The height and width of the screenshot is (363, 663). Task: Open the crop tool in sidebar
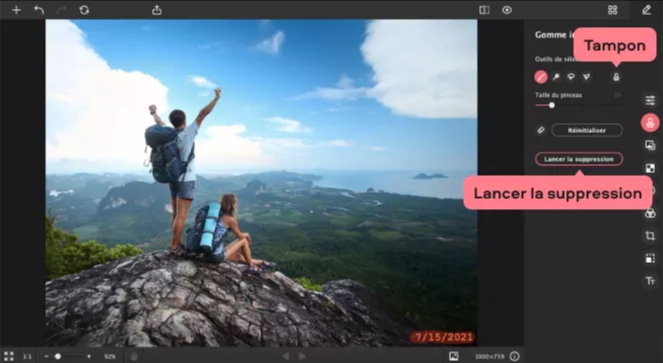coord(650,236)
